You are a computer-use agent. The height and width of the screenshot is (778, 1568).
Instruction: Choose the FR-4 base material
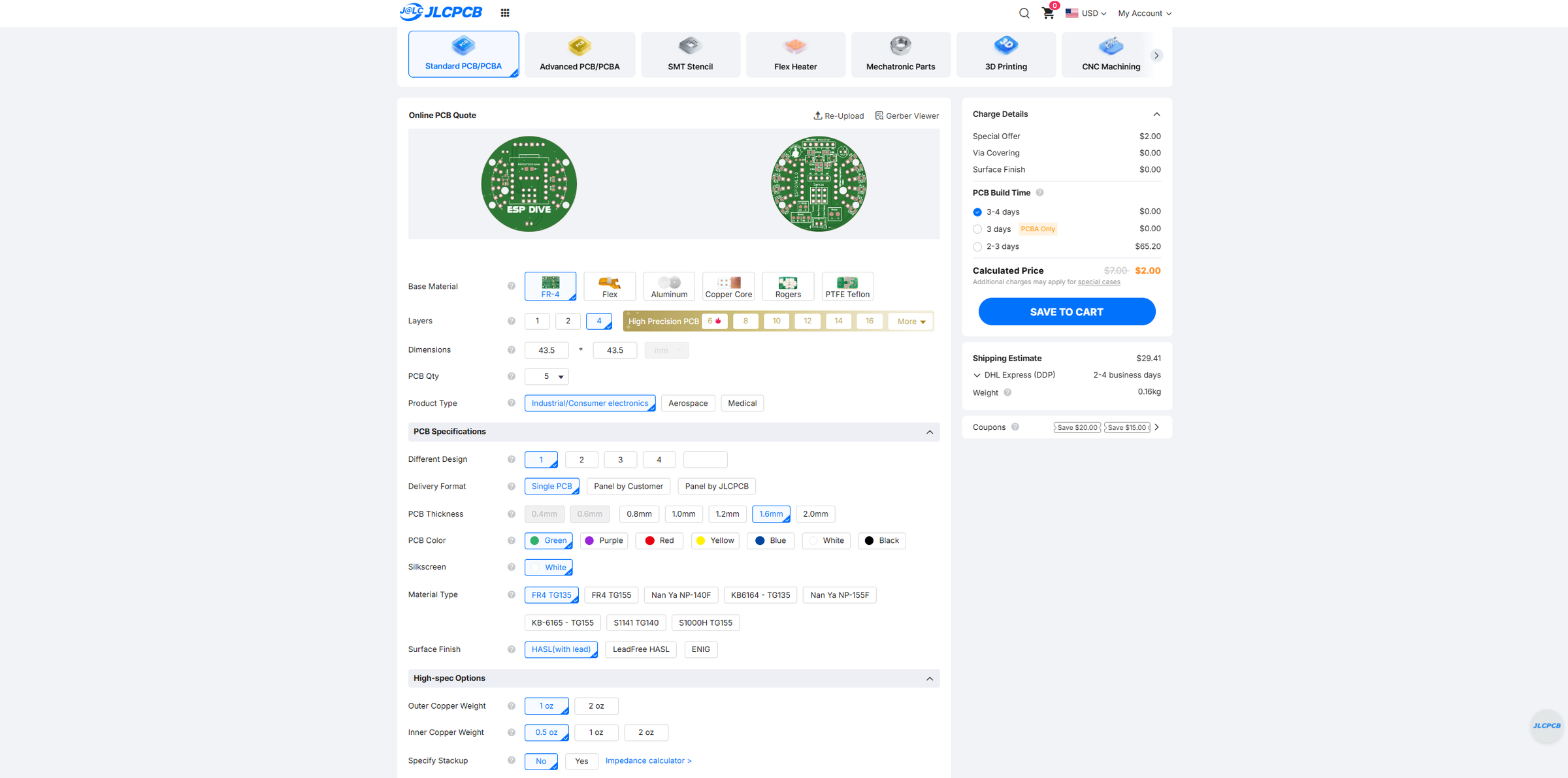tap(550, 286)
